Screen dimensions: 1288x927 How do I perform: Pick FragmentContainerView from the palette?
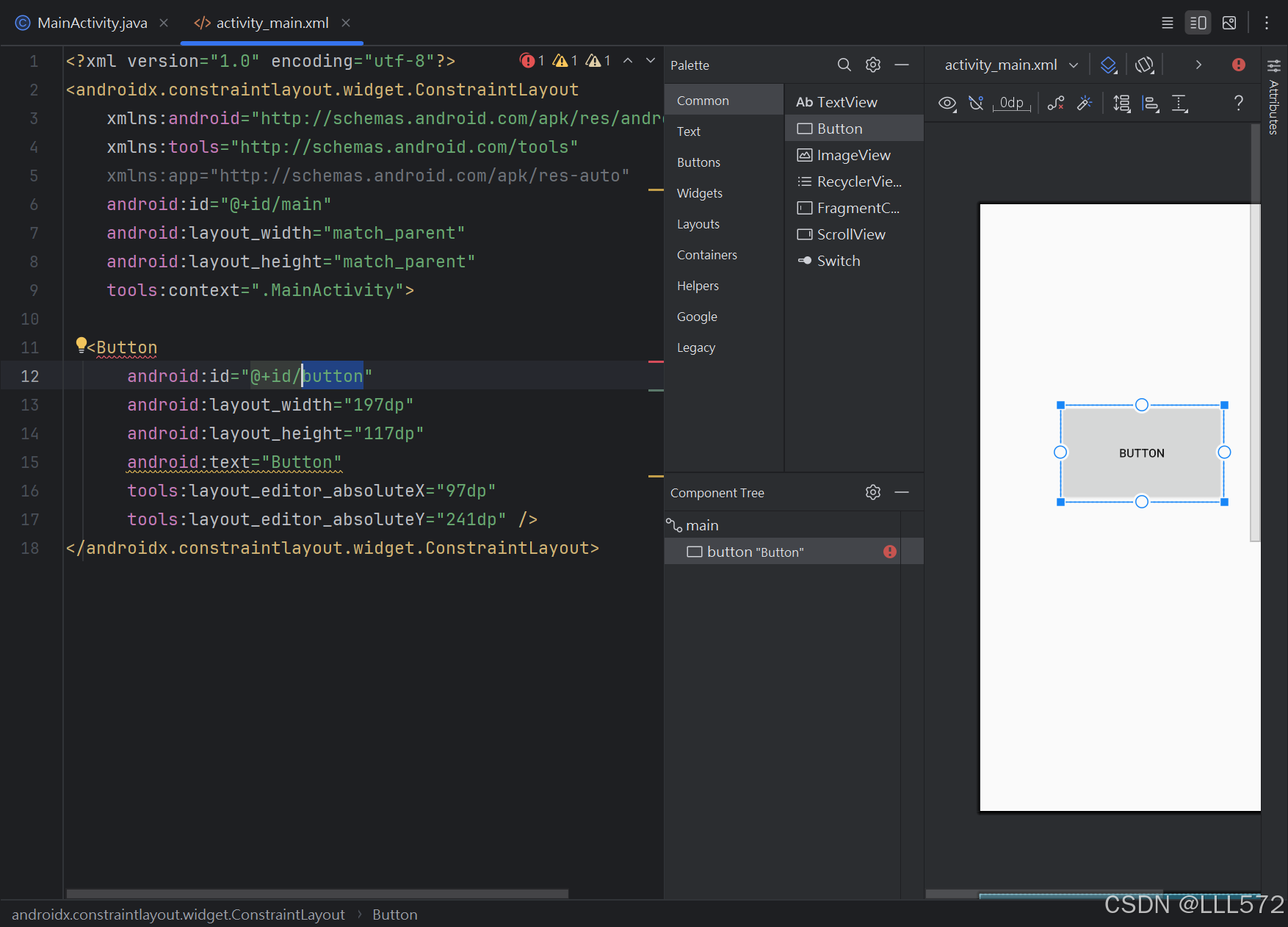point(854,208)
